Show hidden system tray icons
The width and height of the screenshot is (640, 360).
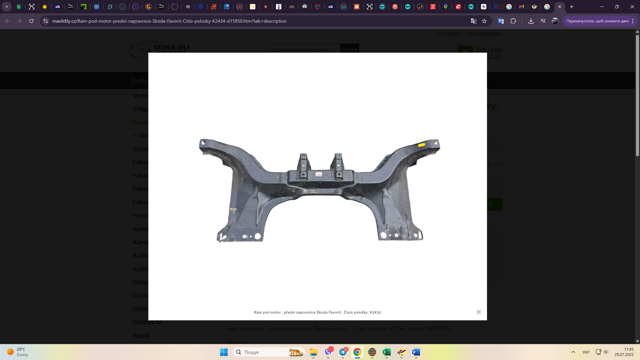click(573, 352)
